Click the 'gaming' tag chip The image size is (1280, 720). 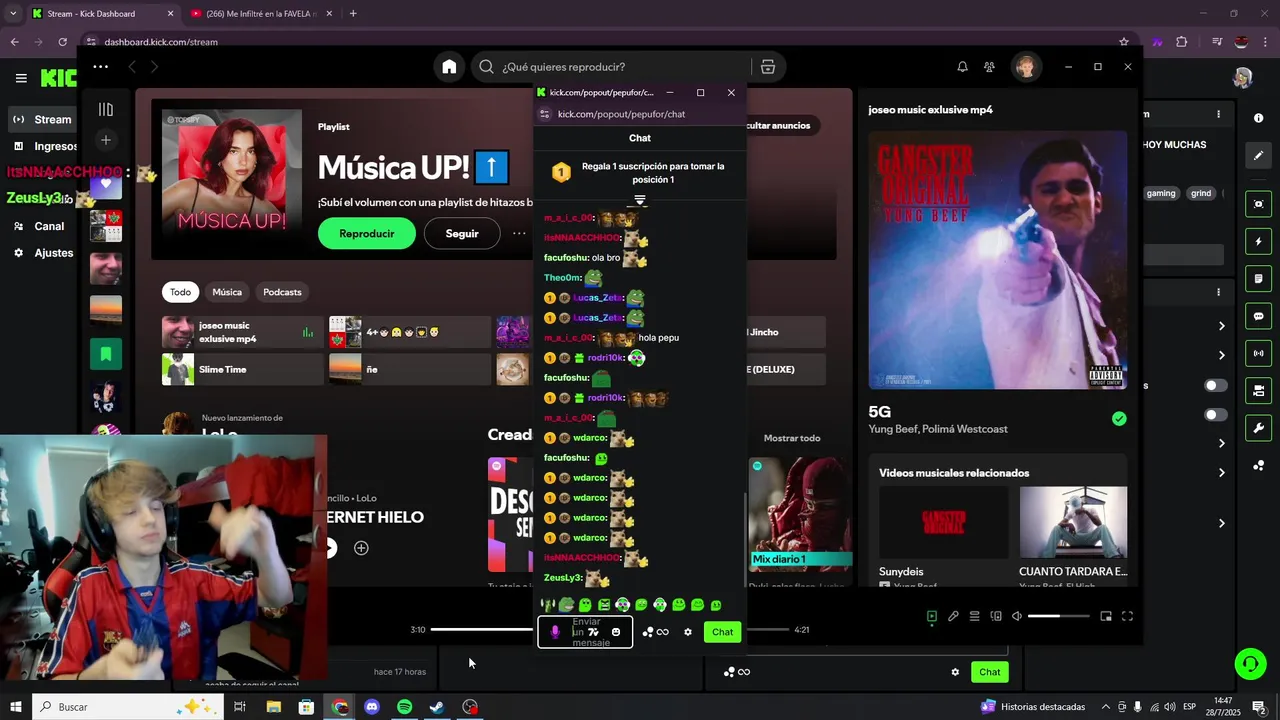click(1161, 194)
